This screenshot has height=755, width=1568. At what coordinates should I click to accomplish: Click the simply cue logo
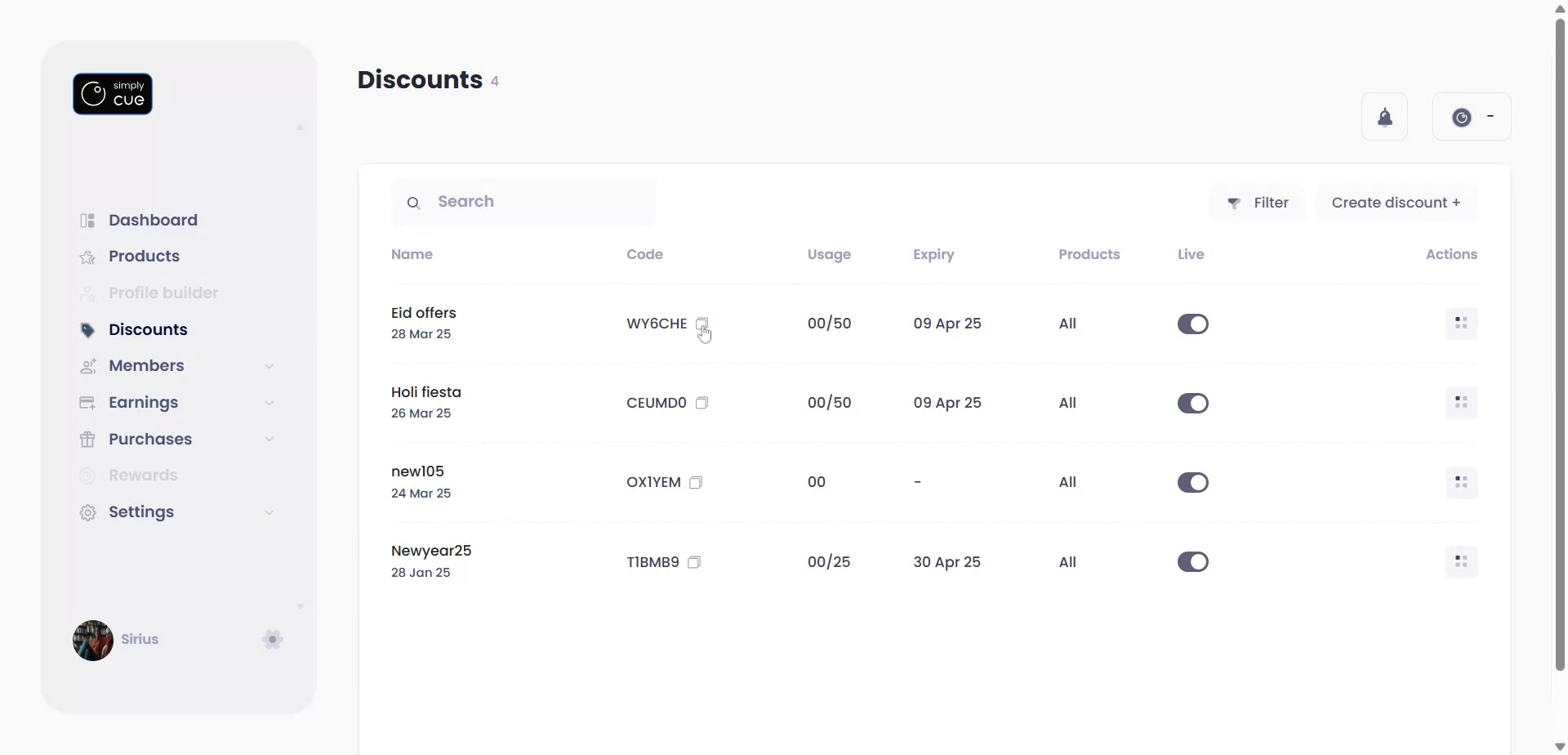click(x=113, y=94)
